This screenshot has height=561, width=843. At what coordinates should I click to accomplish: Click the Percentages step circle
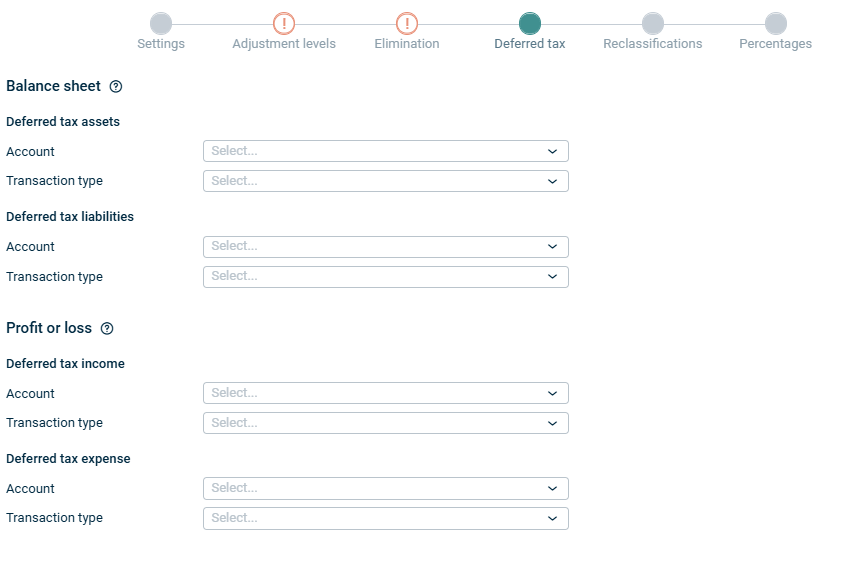pos(776,23)
